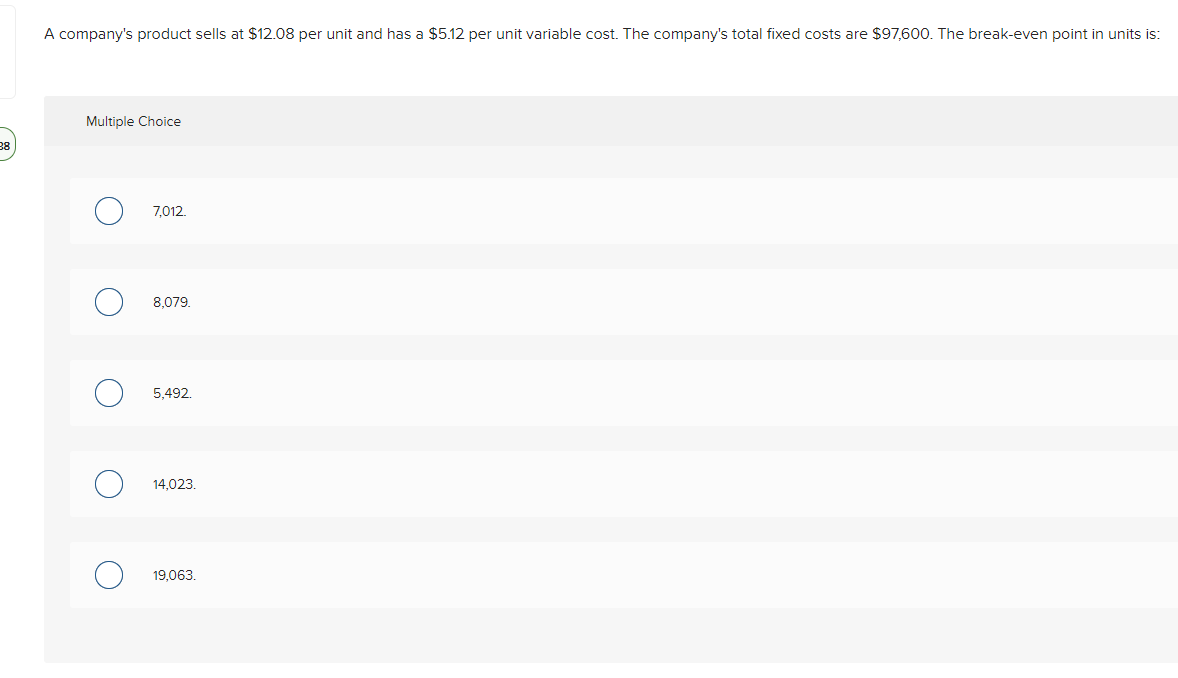Click the first answer row background

600,211
